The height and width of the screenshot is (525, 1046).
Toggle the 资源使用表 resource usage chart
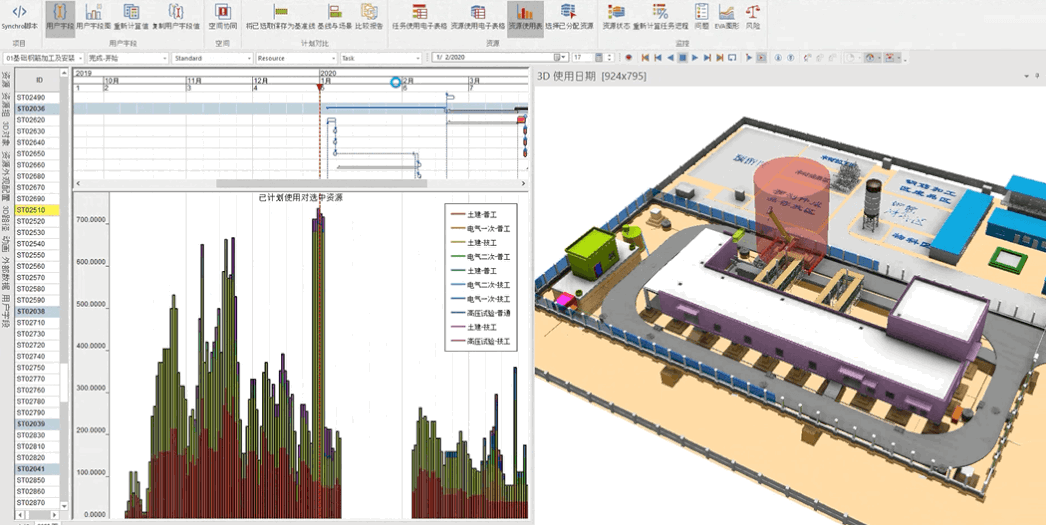[x=525, y=18]
